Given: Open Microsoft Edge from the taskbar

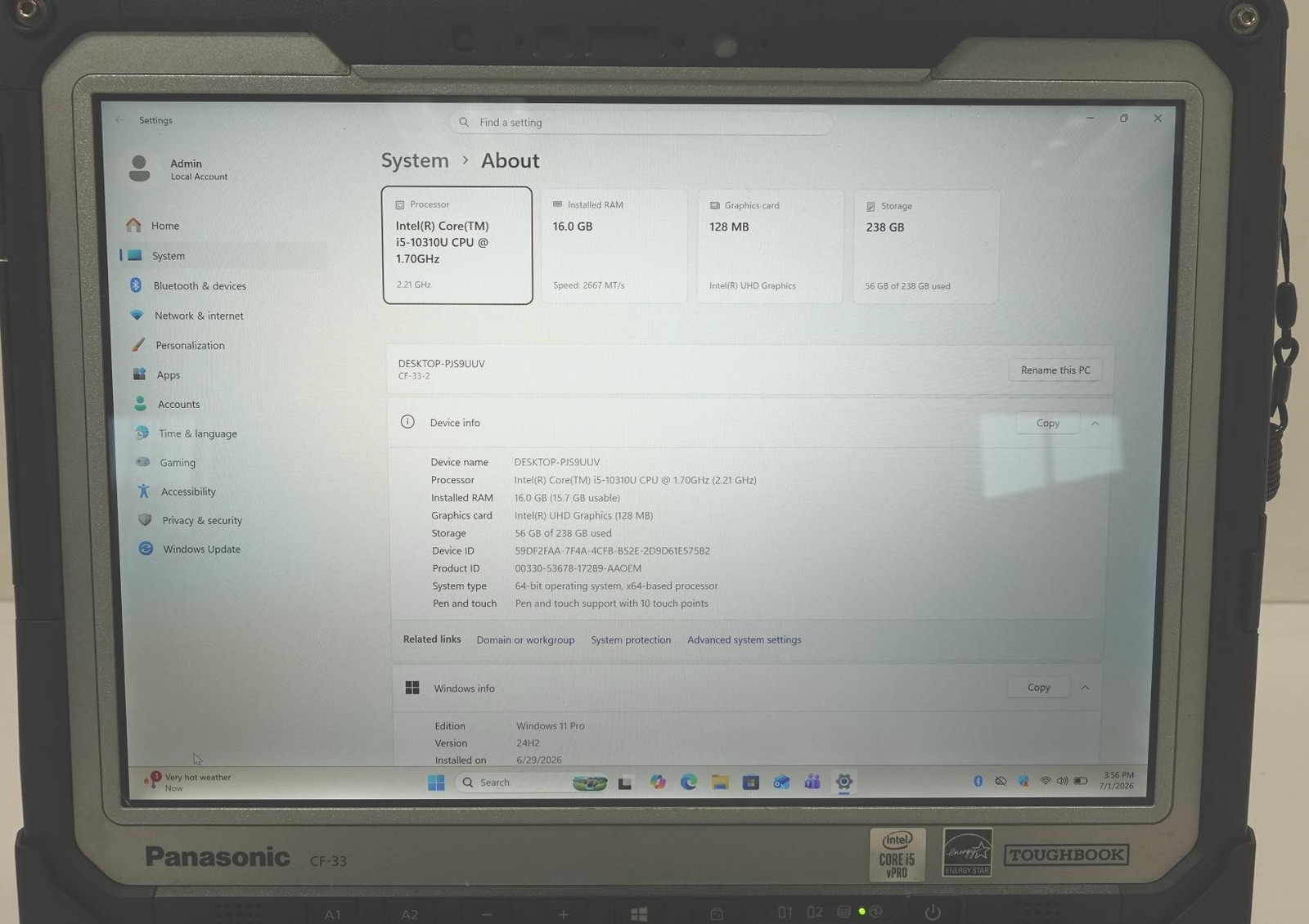Looking at the screenshot, I should 689,783.
